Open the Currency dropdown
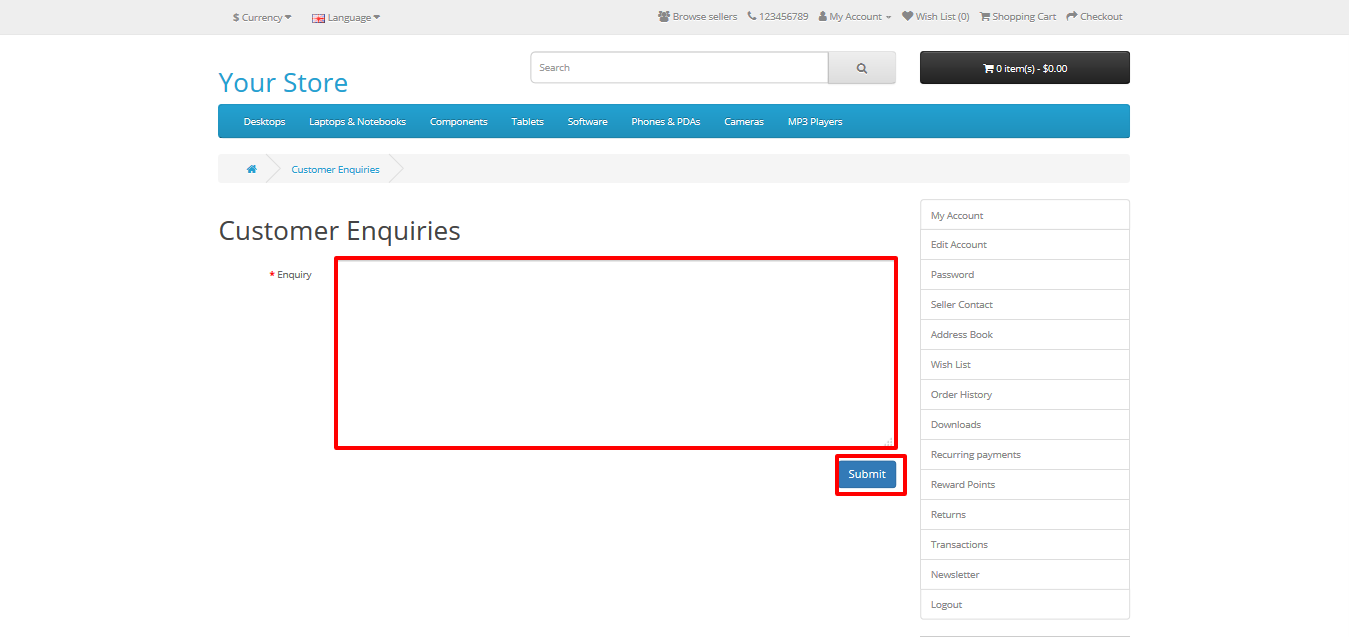The height and width of the screenshot is (637, 1349). [262, 17]
